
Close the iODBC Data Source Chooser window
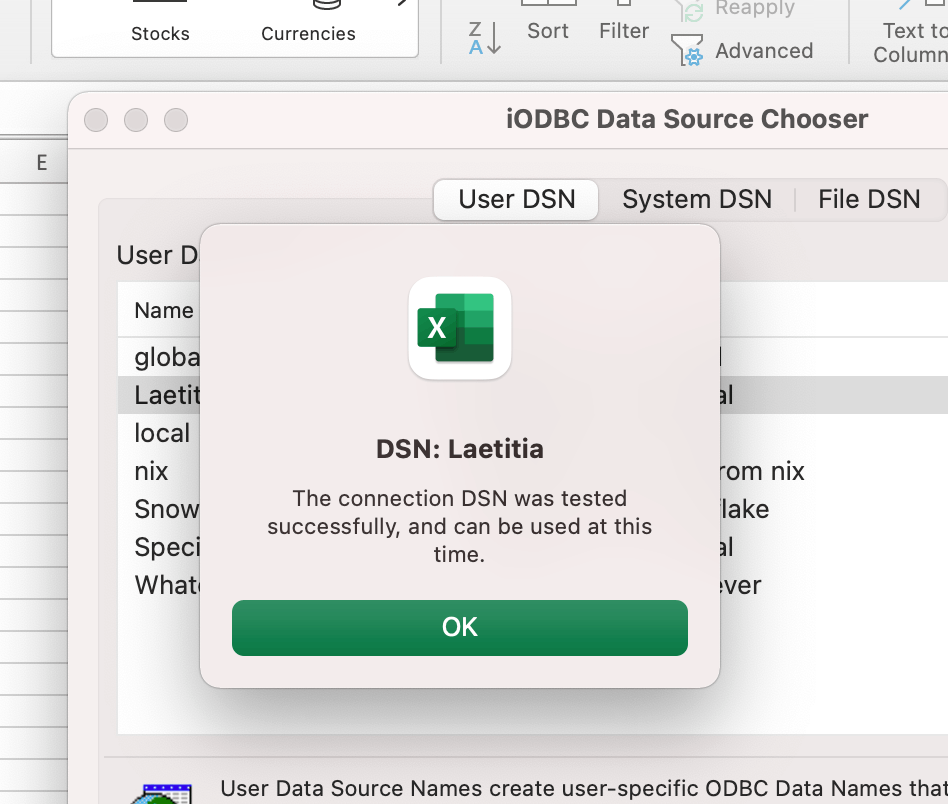click(96, 120)
